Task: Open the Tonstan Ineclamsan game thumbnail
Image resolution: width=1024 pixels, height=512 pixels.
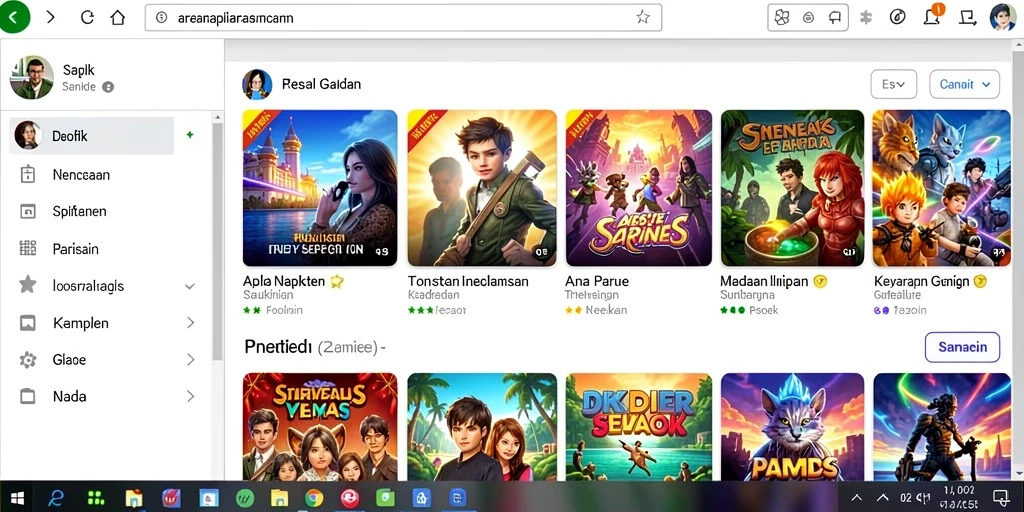Action: pyautogui.click(x=482, y=188)
